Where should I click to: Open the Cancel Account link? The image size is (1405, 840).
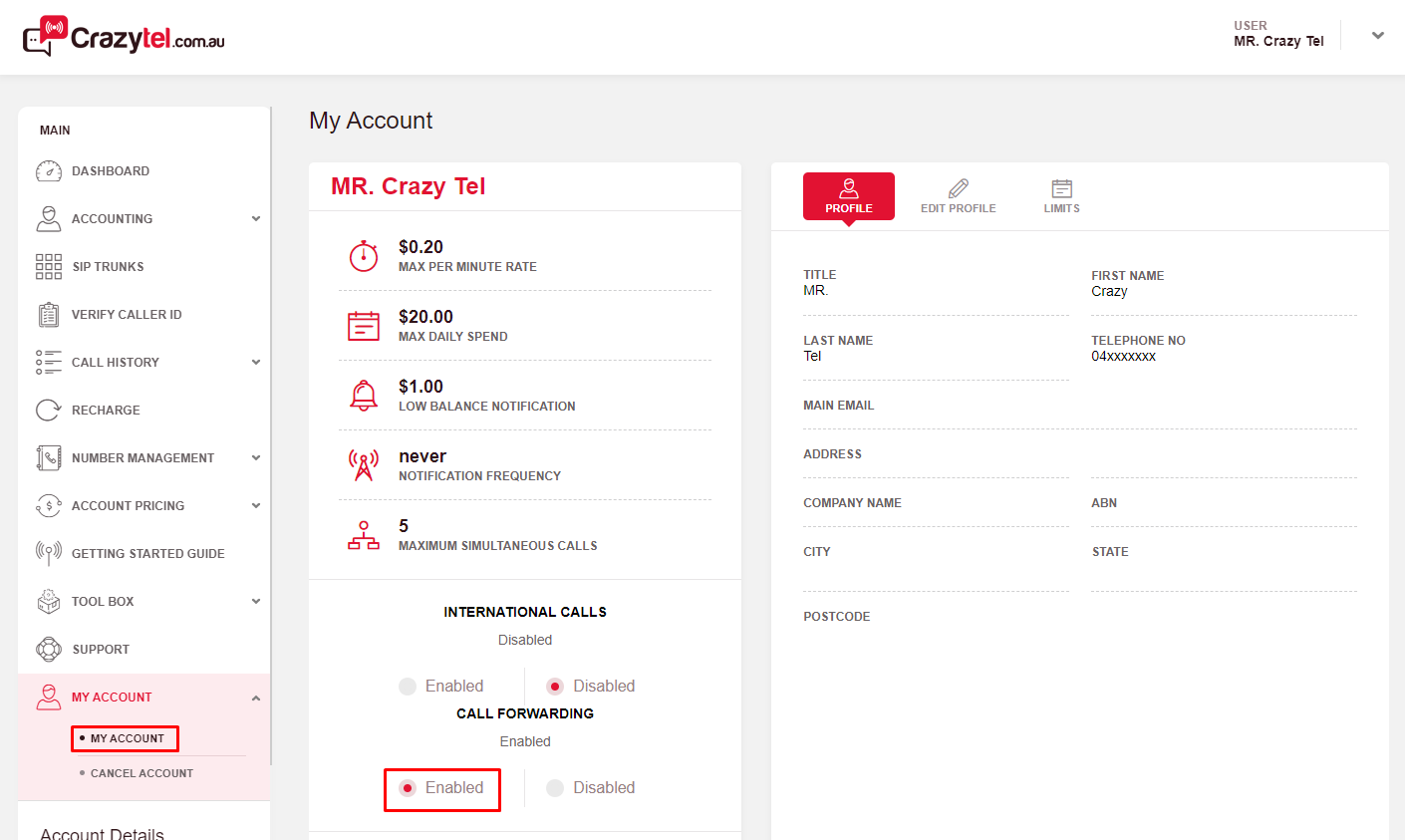coord(141,773)
